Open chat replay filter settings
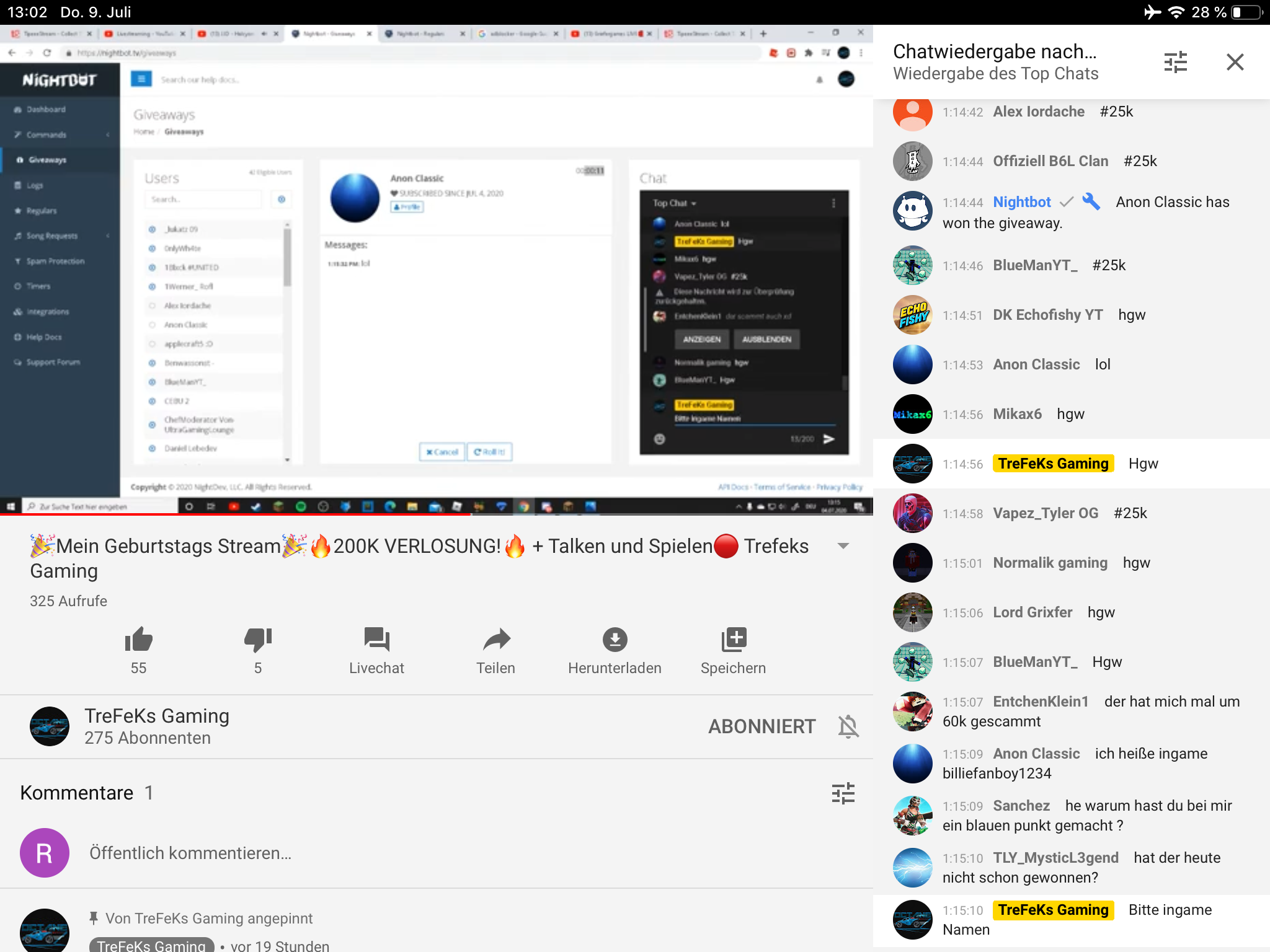1270x952 pixels. [x=1175, y=62]
